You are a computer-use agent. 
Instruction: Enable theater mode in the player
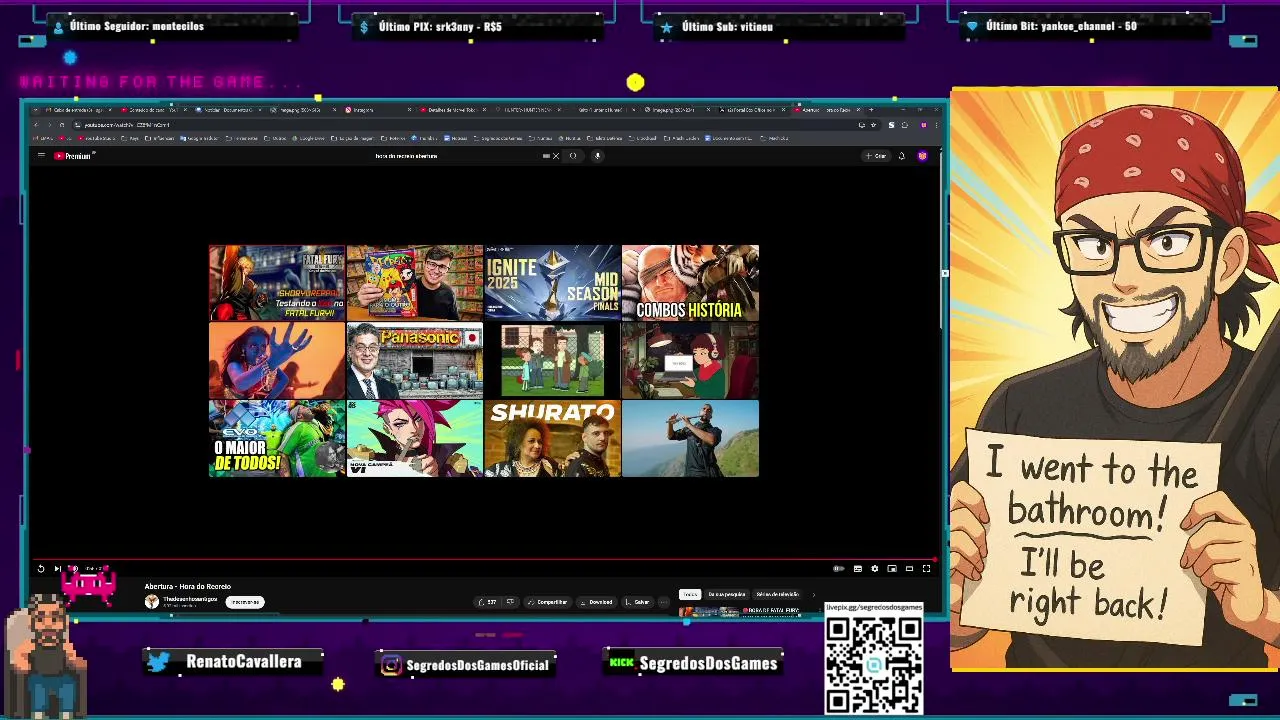click(909, 569)
